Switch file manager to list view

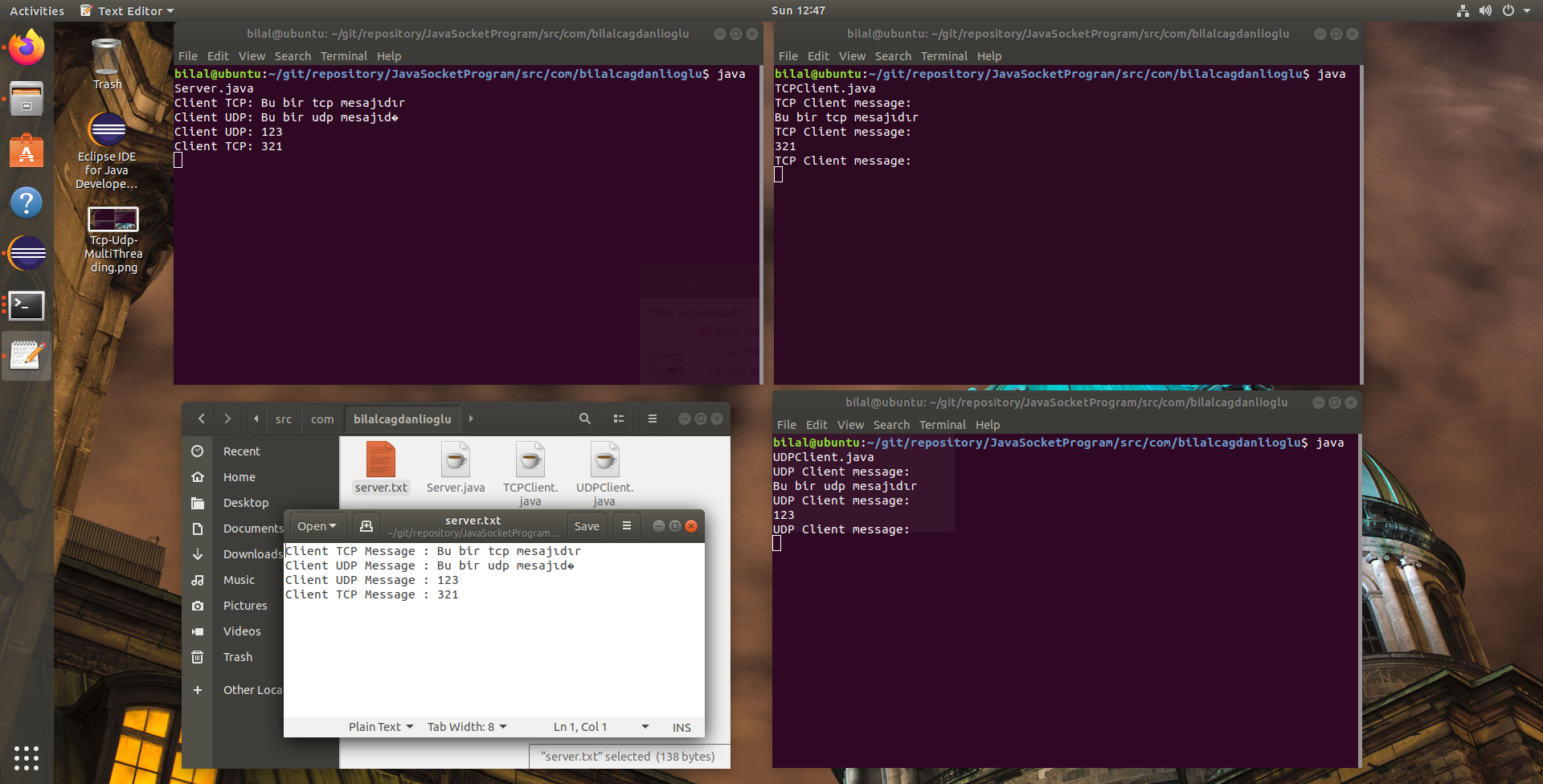[x=618, y=419]
